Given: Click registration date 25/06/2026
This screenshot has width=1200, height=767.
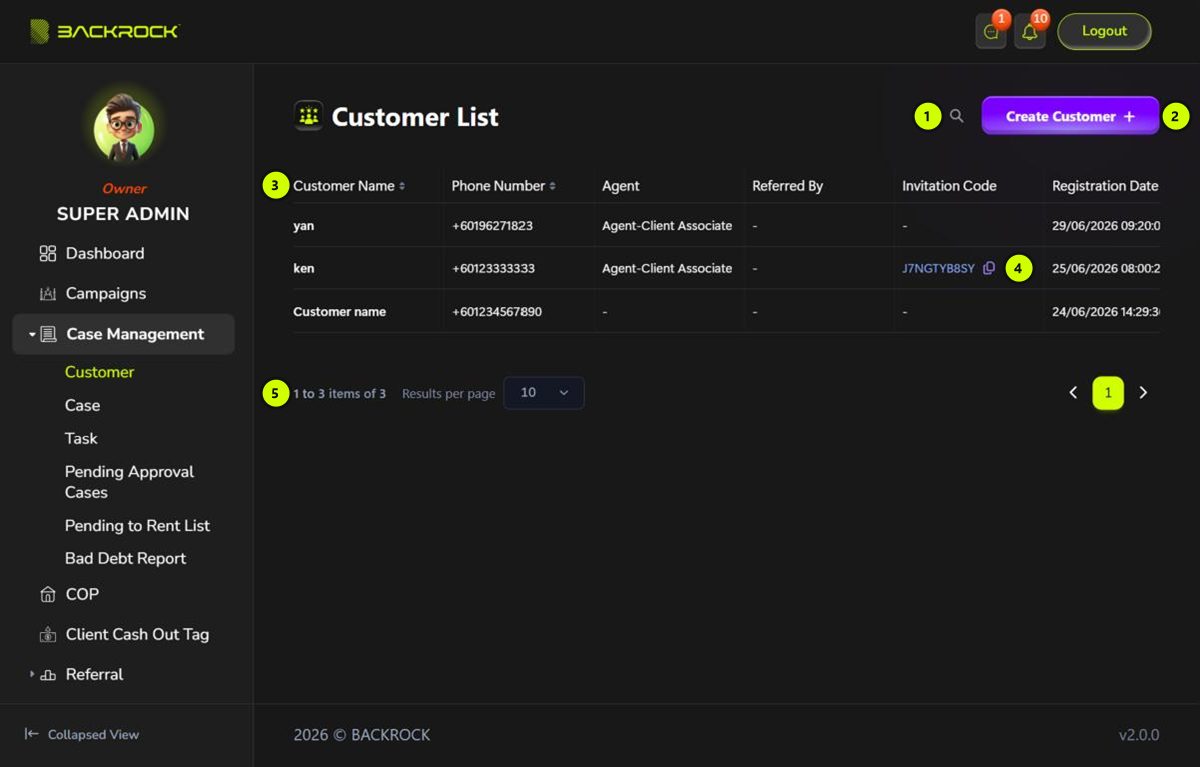Looking at the screenshot, I should coord(1106,268).
